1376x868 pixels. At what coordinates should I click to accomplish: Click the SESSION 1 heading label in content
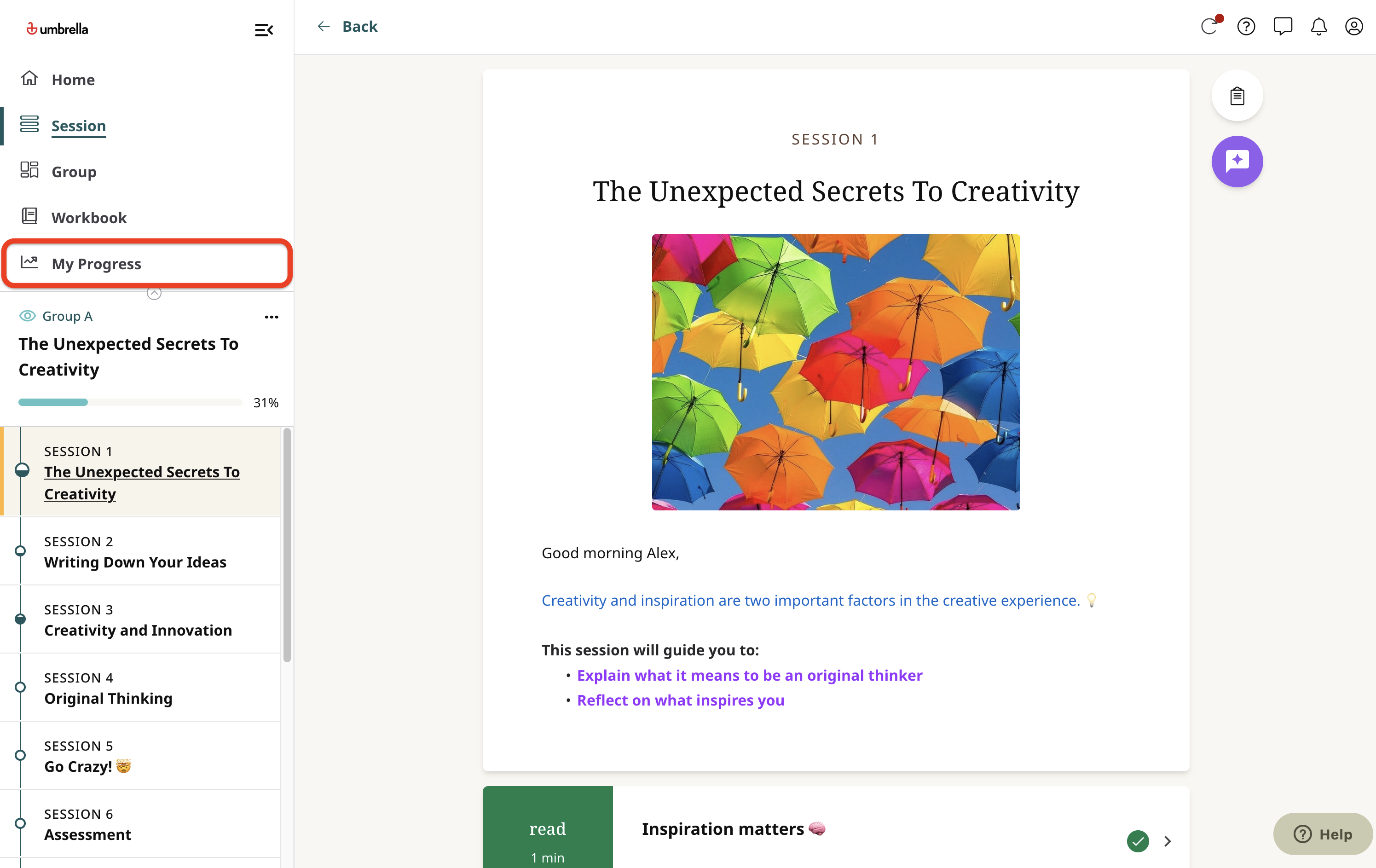[x=835, y=139]
